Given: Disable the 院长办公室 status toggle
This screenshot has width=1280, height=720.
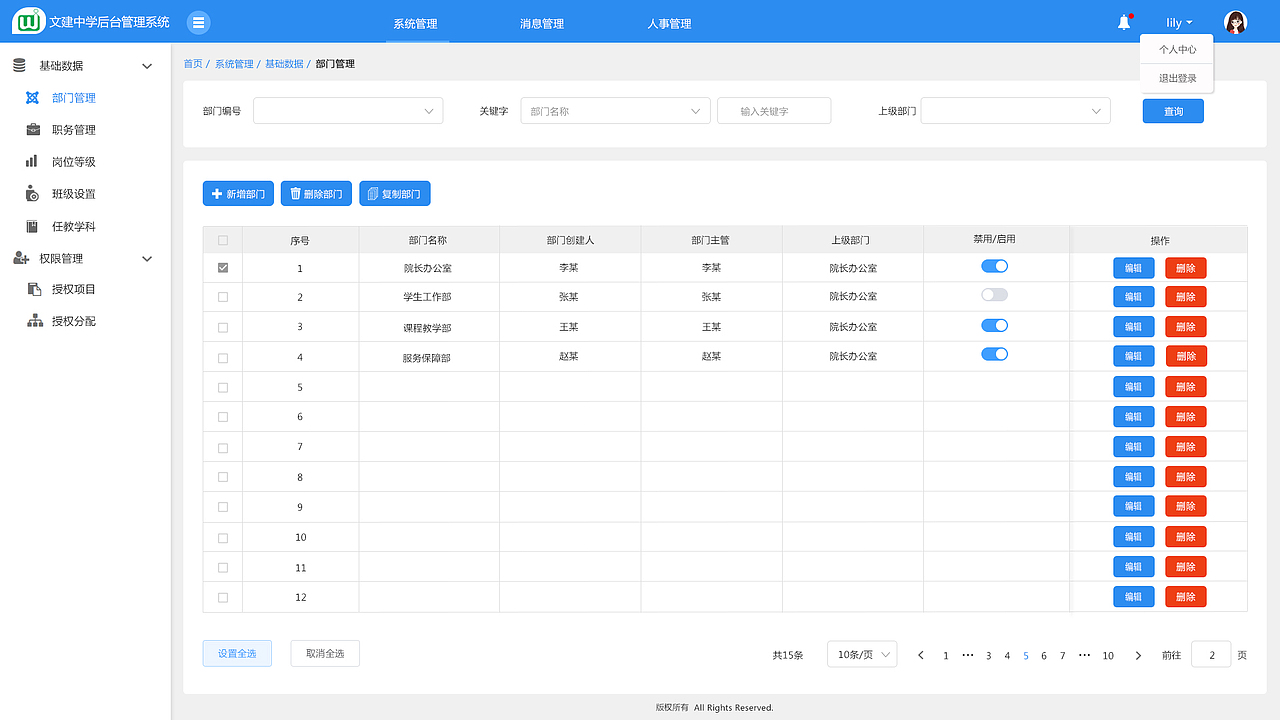Looking at the screenshot, I should click(995, 266).
